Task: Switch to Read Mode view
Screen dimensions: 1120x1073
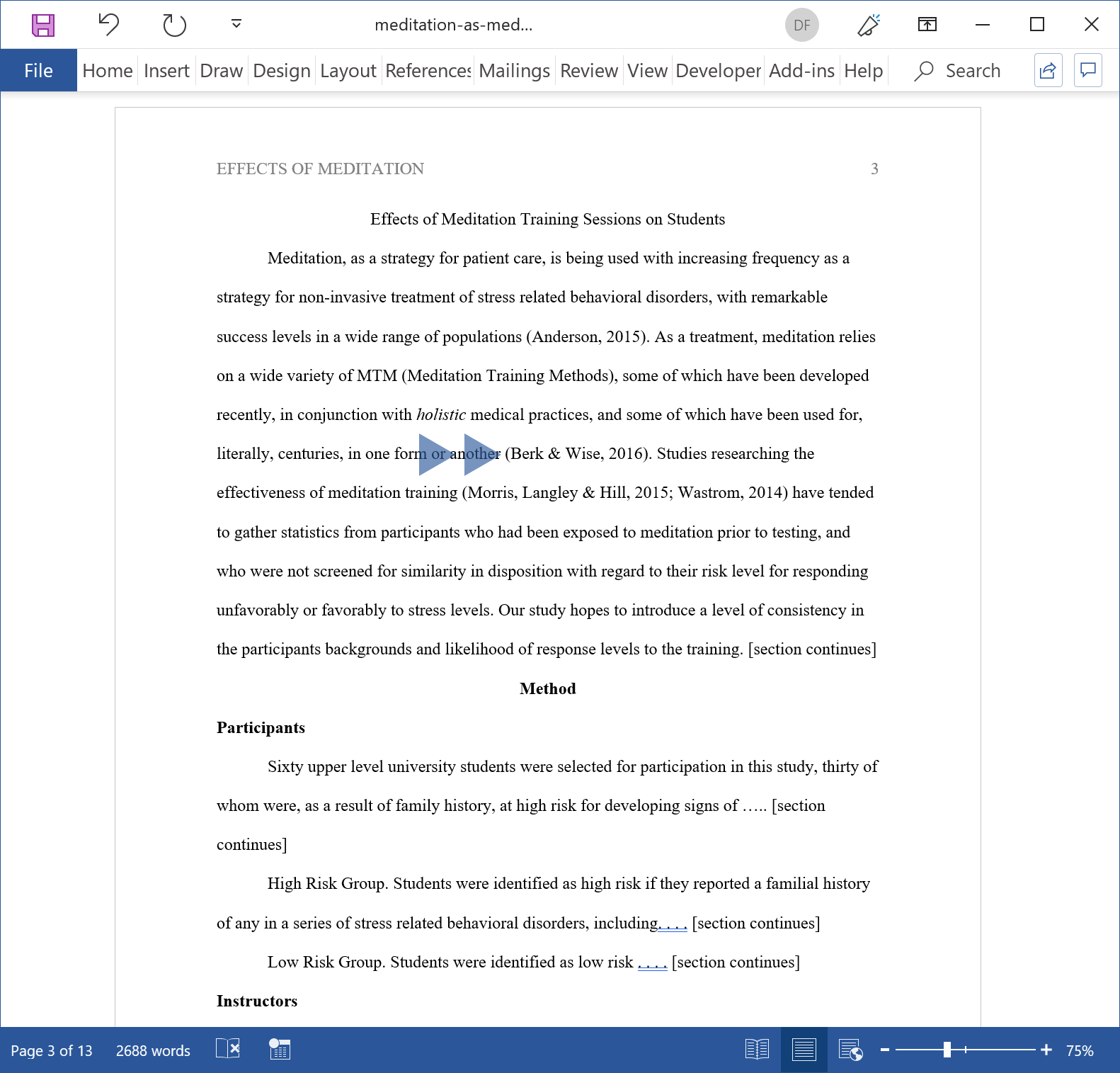Action: tap(757, 1049)
